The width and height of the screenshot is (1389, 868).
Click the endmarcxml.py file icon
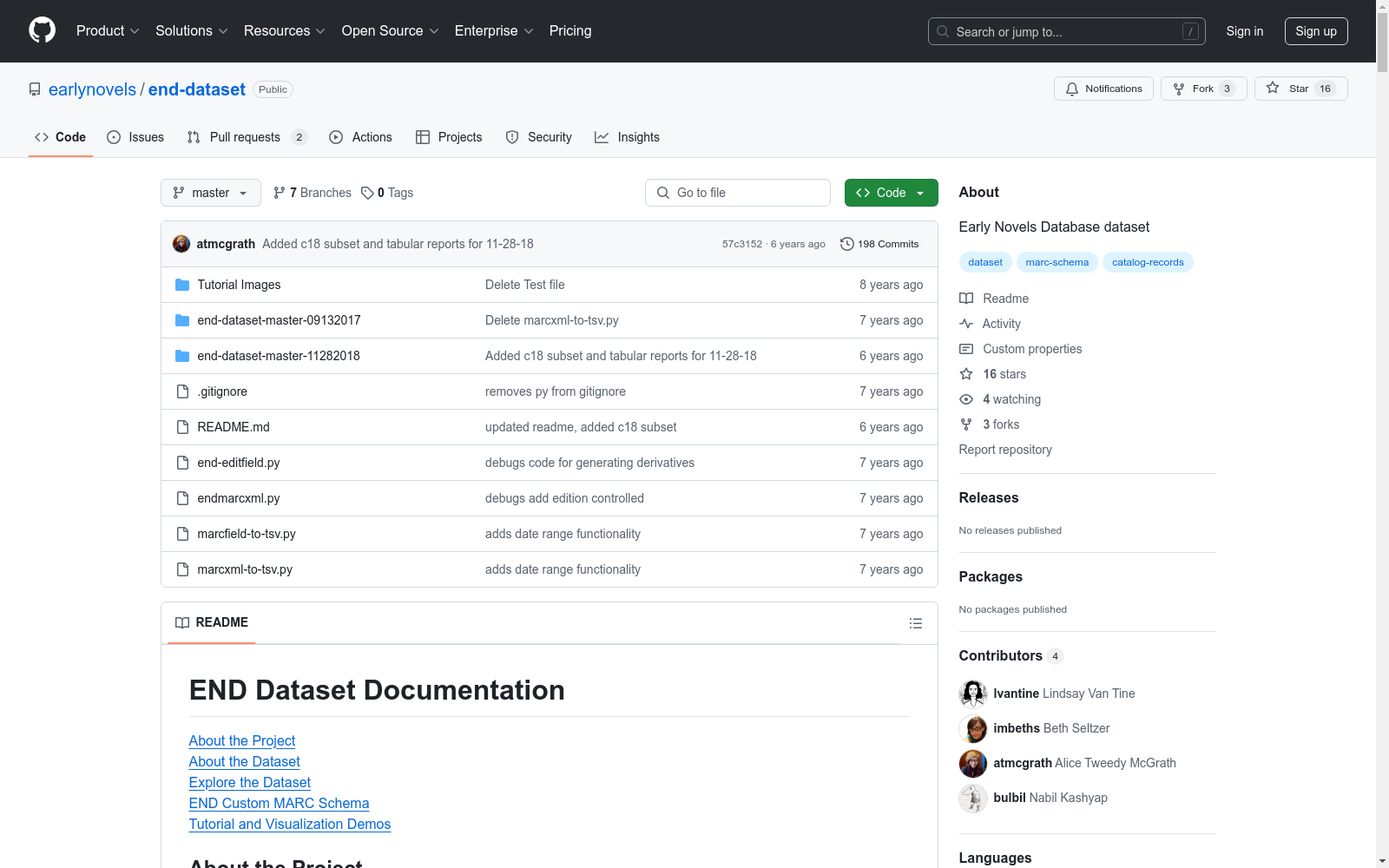coord(182,498)
